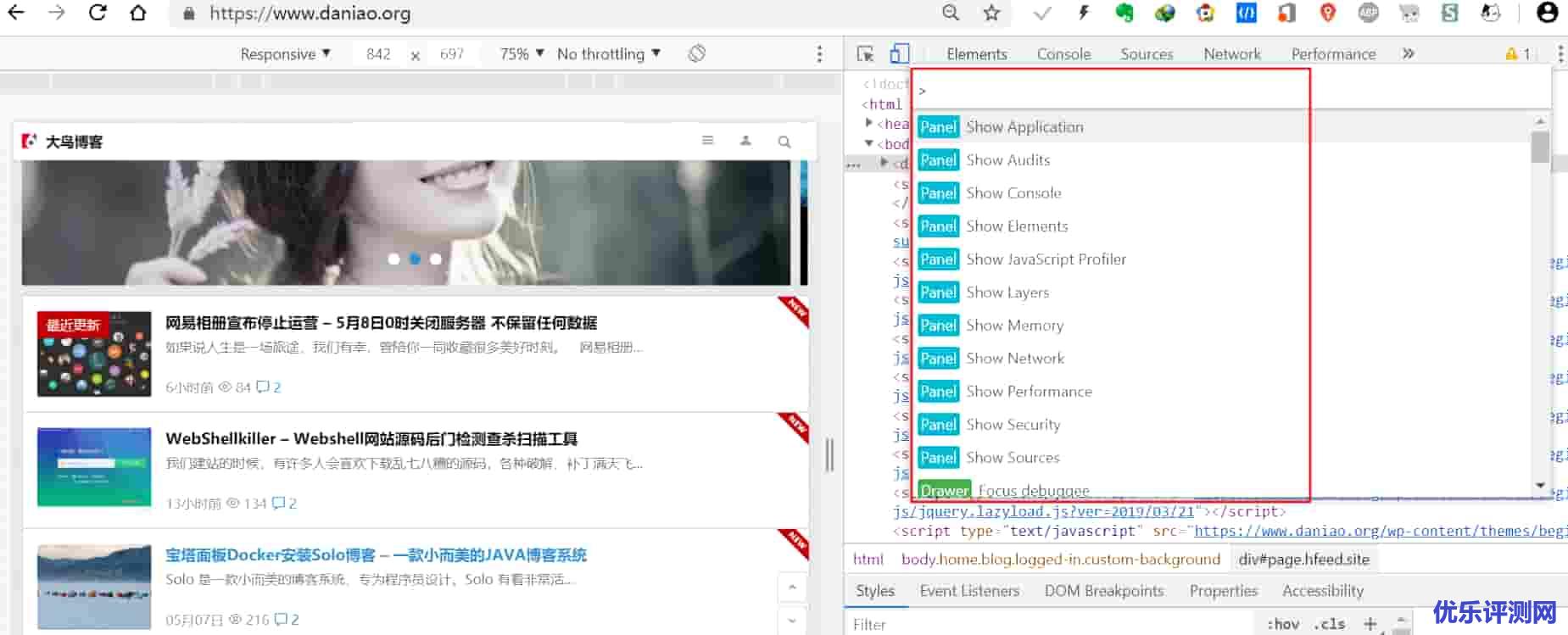1568x635 pixels.
Task: Switch to the Console tab
Action: coord(1063,53)
